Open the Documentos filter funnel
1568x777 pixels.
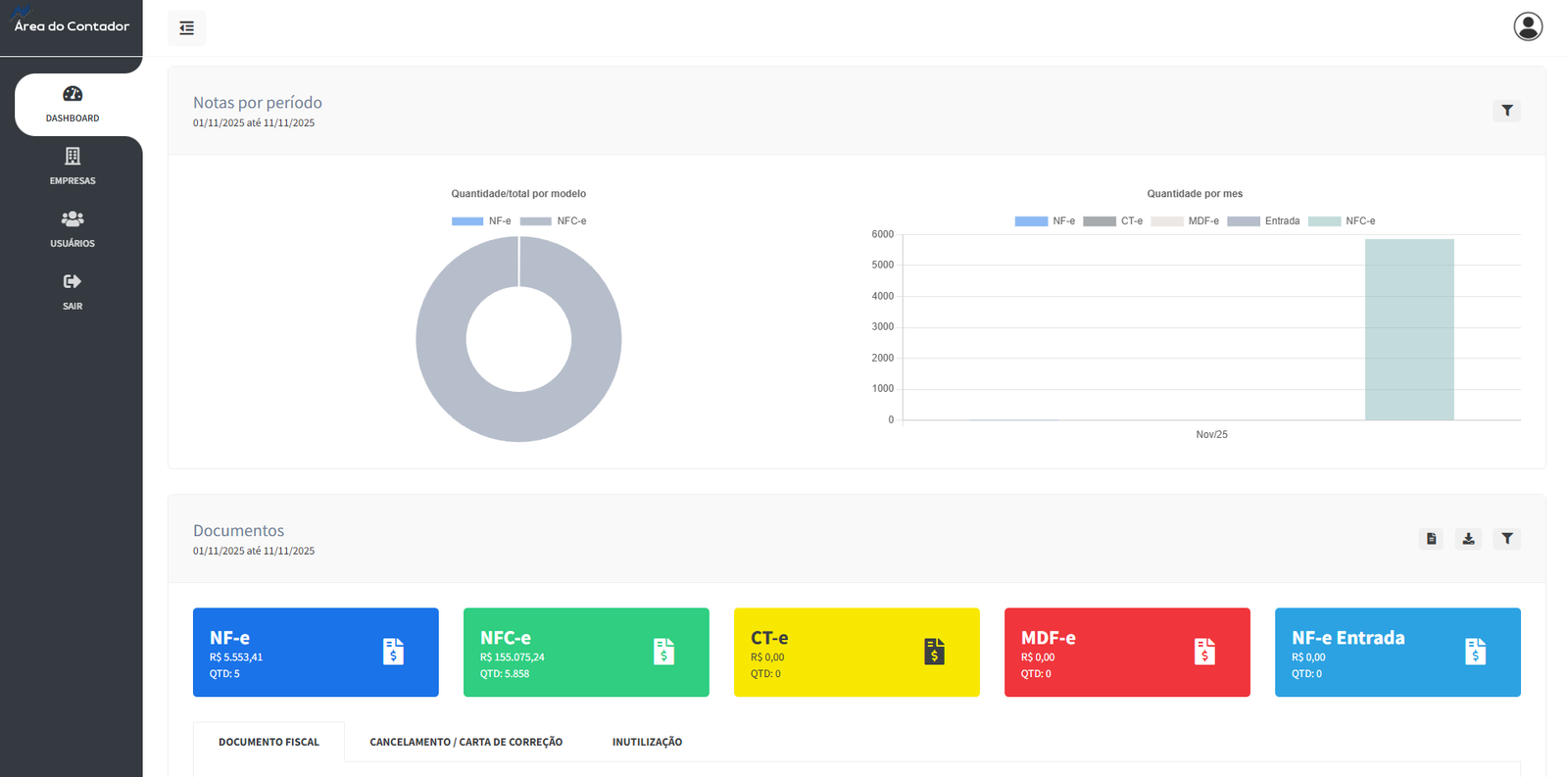point(1506,539)
